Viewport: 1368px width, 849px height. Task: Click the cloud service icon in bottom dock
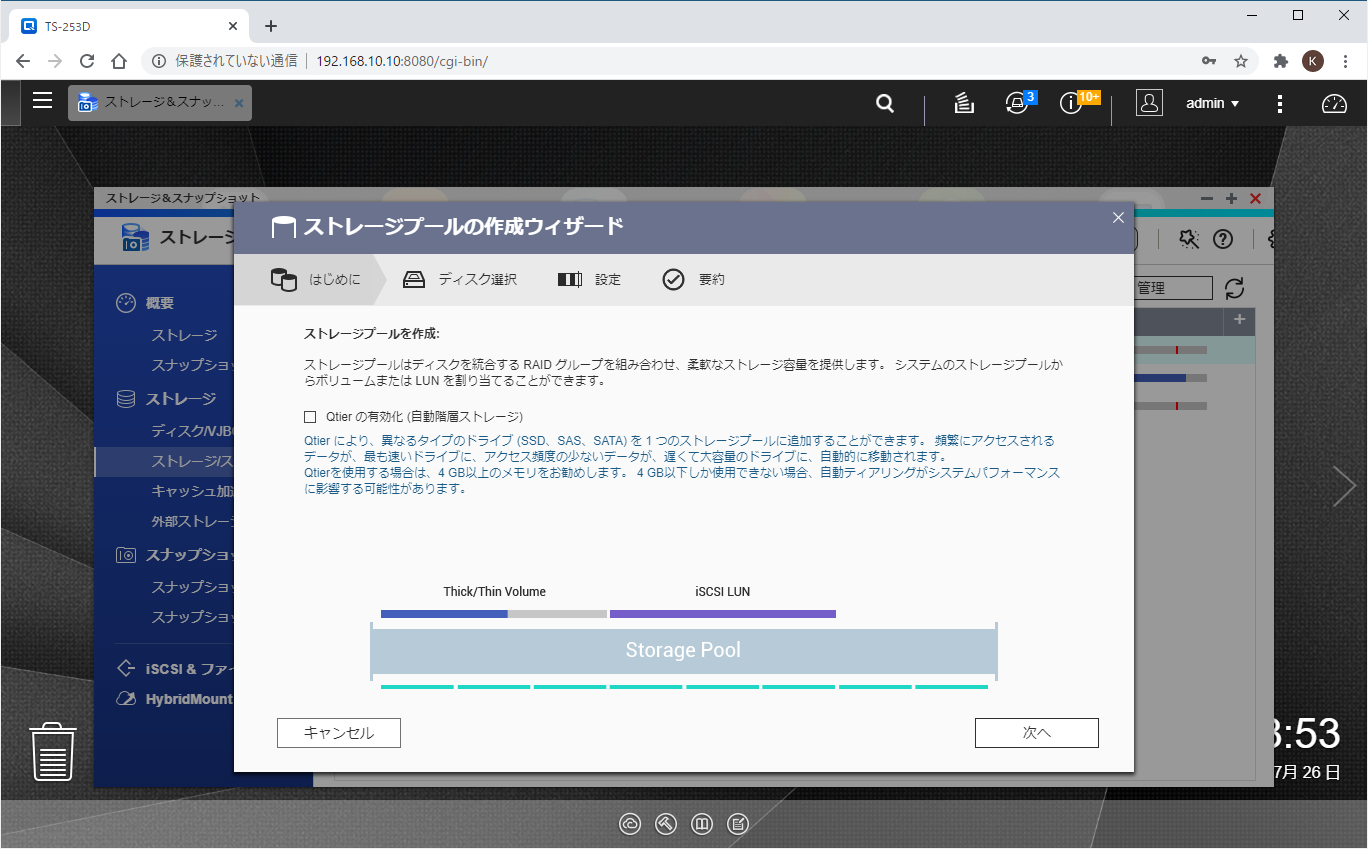(630, 824)
